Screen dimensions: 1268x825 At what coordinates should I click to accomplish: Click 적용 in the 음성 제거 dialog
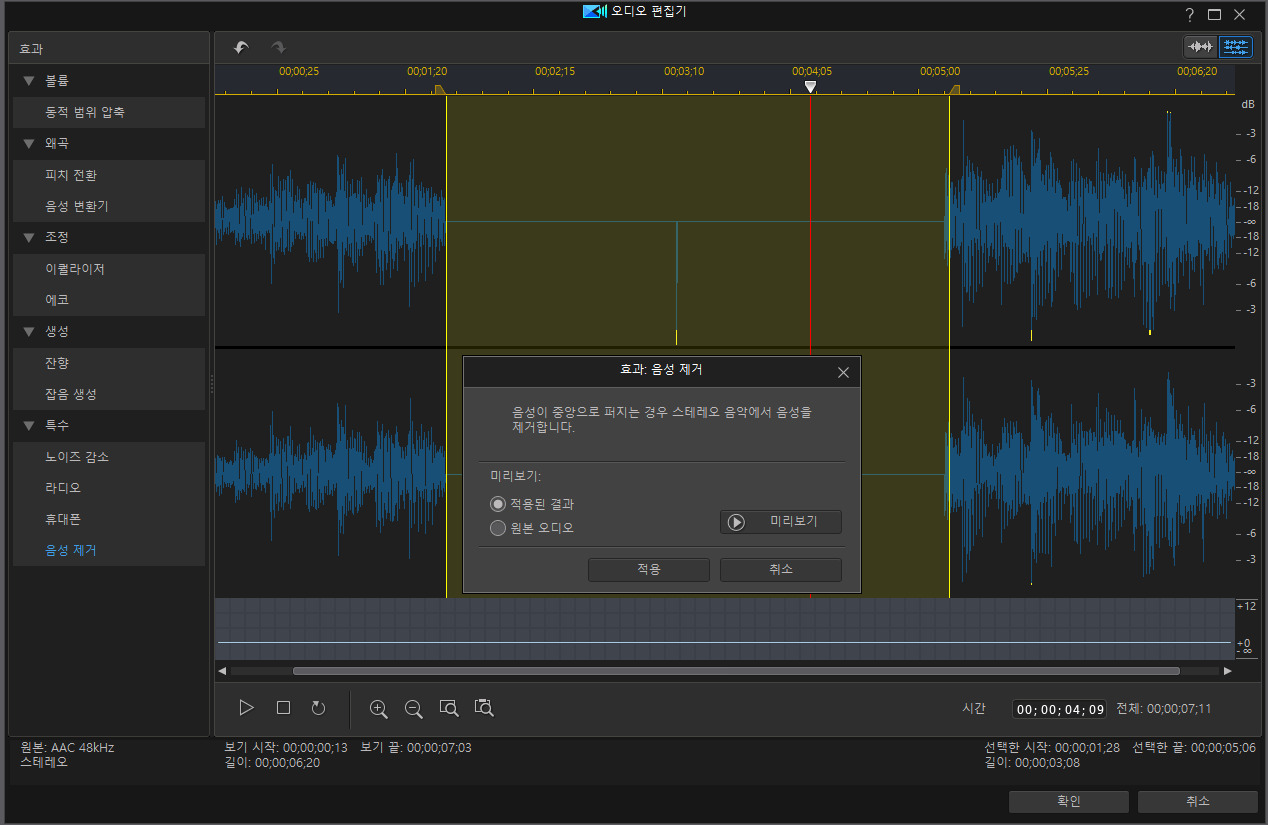[x=648, y=569]
